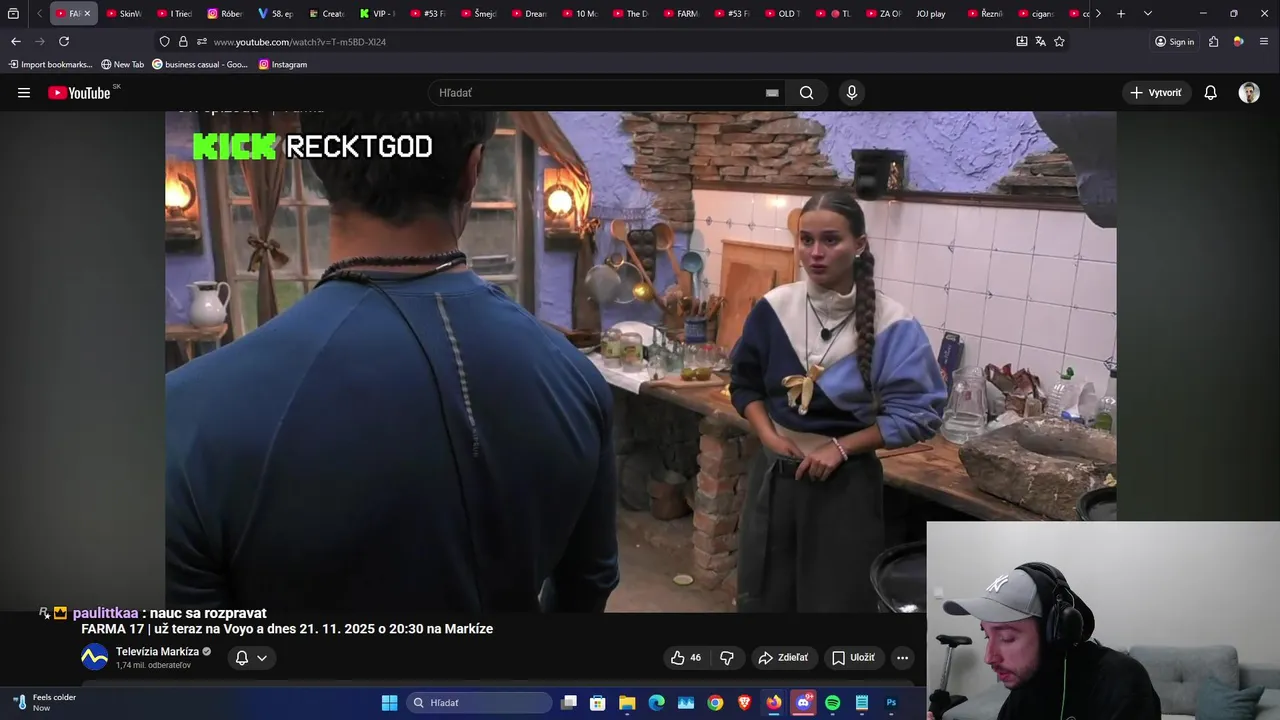Switch to the VIP Kick tab
Viewport: 1280px width, 720px height.
378,14
